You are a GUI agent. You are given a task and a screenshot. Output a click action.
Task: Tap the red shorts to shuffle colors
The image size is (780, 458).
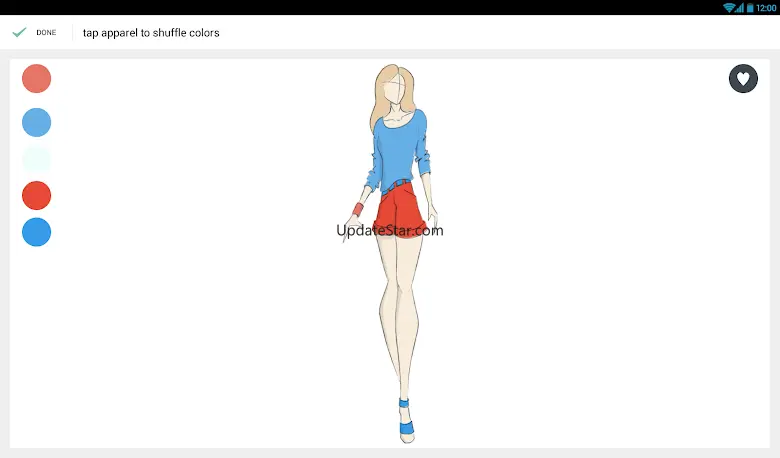(x=400, y=208)
